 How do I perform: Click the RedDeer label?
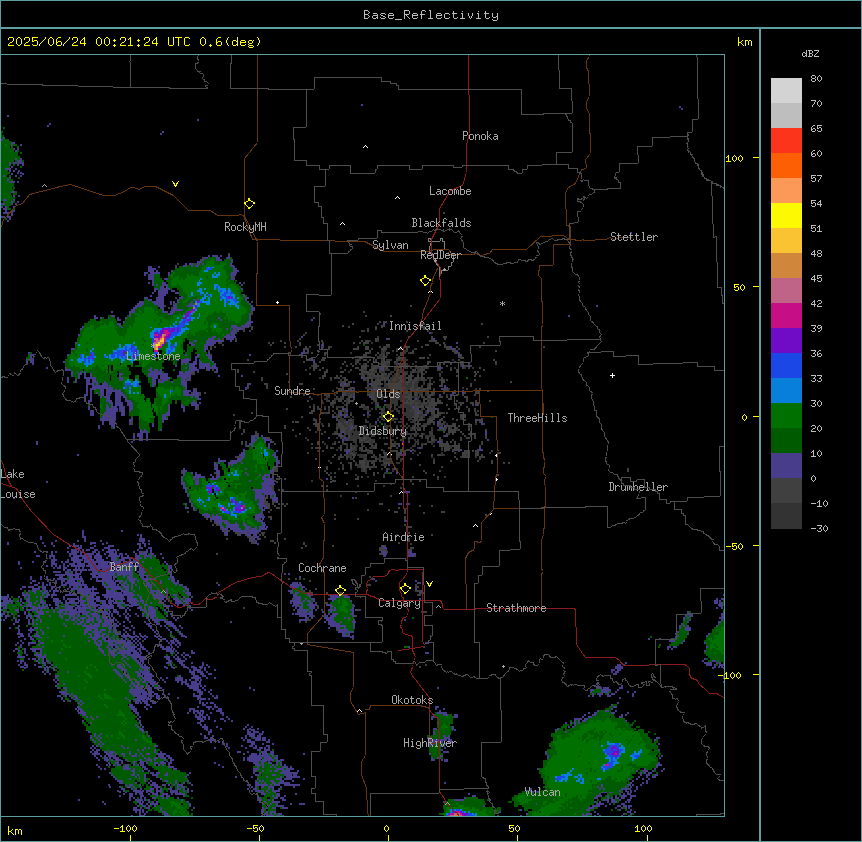(x=441, y=255)
